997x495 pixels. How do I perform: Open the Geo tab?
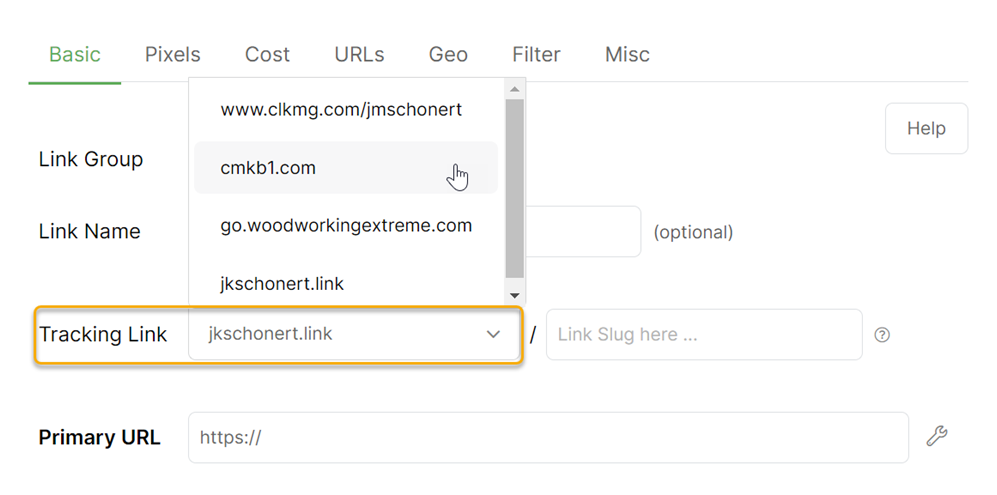[448, 55]
